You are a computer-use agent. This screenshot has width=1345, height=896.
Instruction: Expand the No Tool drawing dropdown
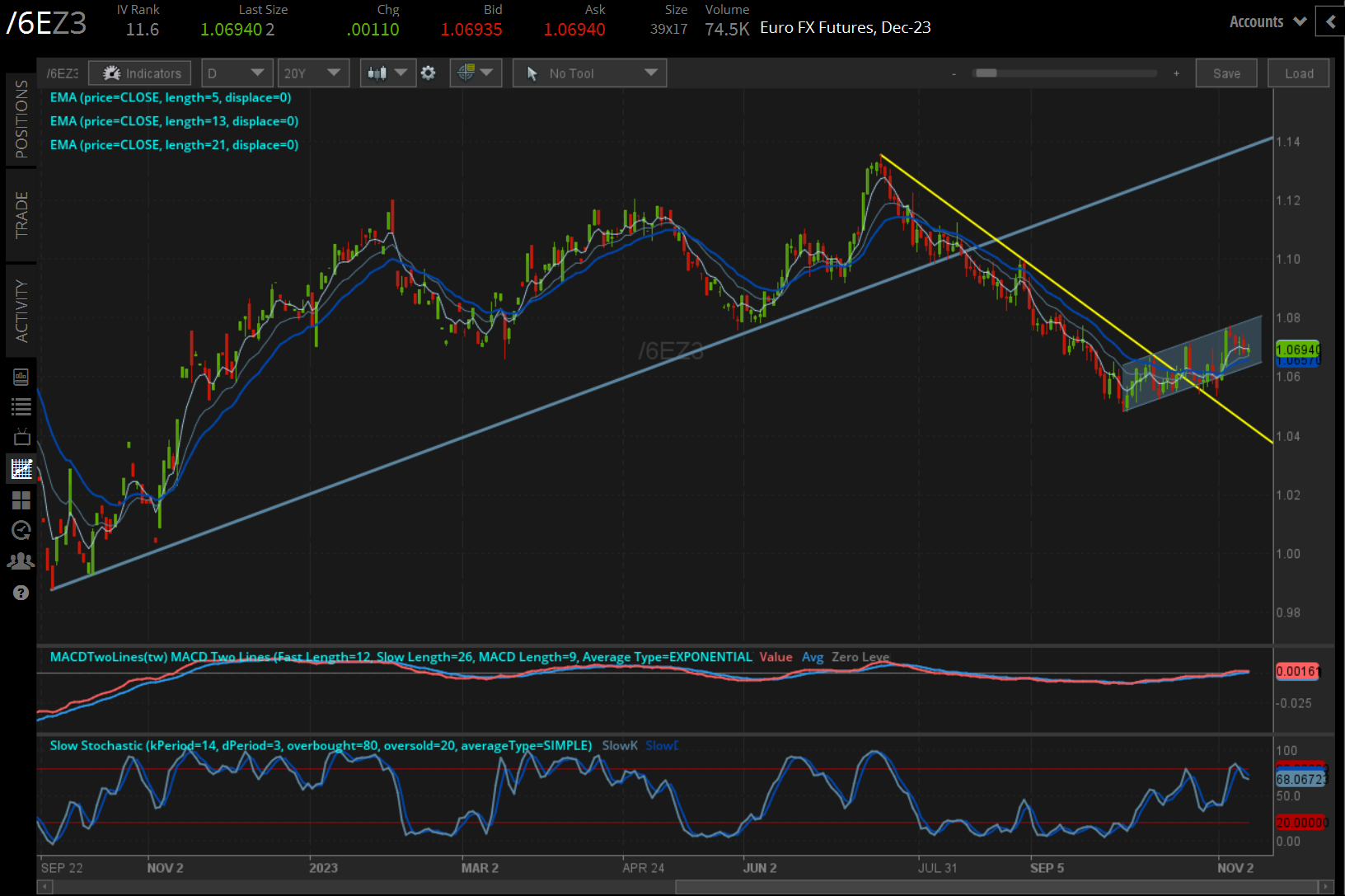tap(589, 73)
